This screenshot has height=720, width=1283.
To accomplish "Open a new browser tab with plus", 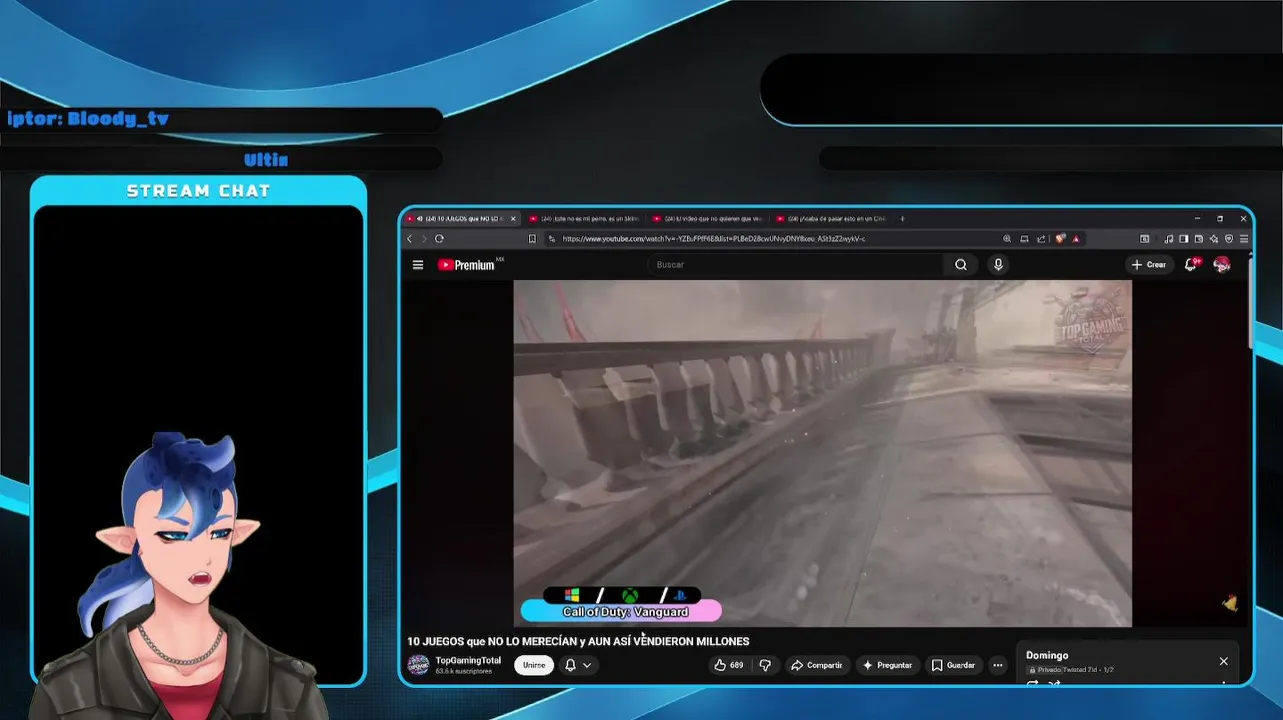I will (902, 218).
